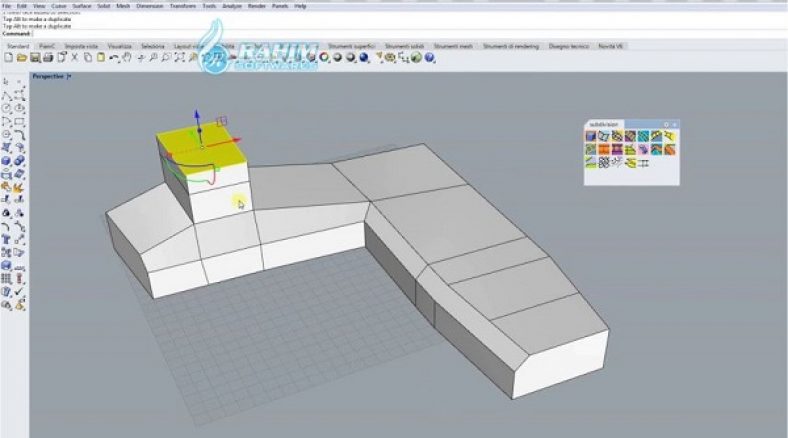Click the teal striped subdivision icon
This screenshot has height=438, width=788.
643,136
